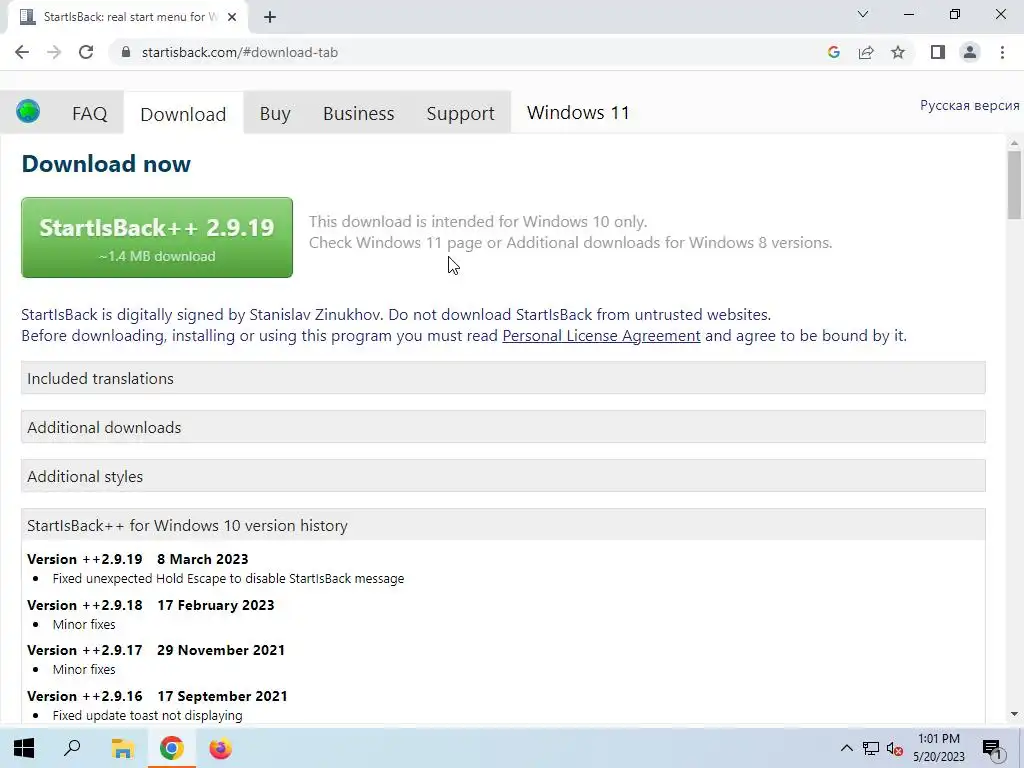Click page scrollbar up arrow
This screenshot has height=768, width=1024.
point(1014,142)
